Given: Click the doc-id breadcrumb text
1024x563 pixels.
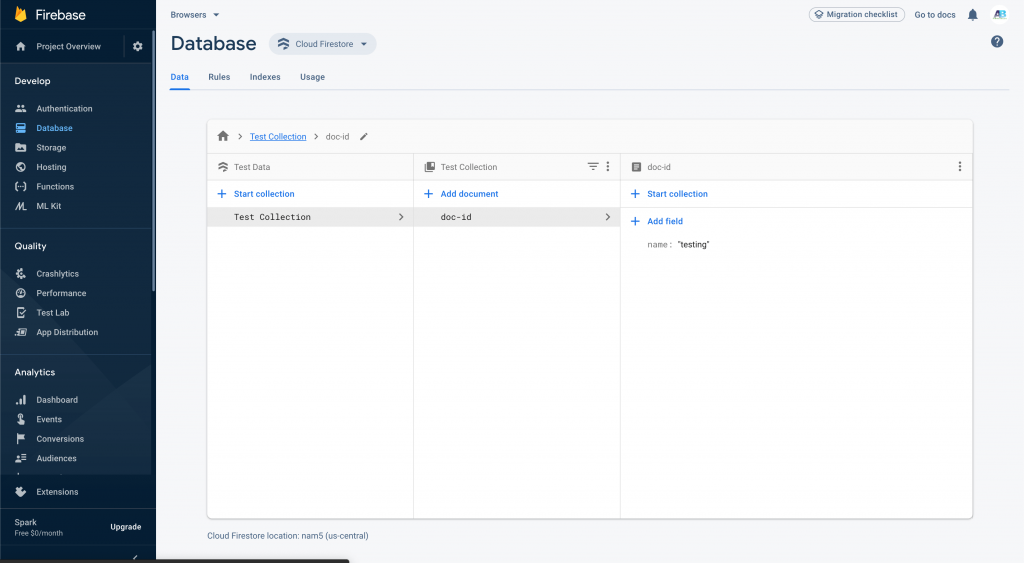Looking at the screenshot, I should [x=337, y=137].
